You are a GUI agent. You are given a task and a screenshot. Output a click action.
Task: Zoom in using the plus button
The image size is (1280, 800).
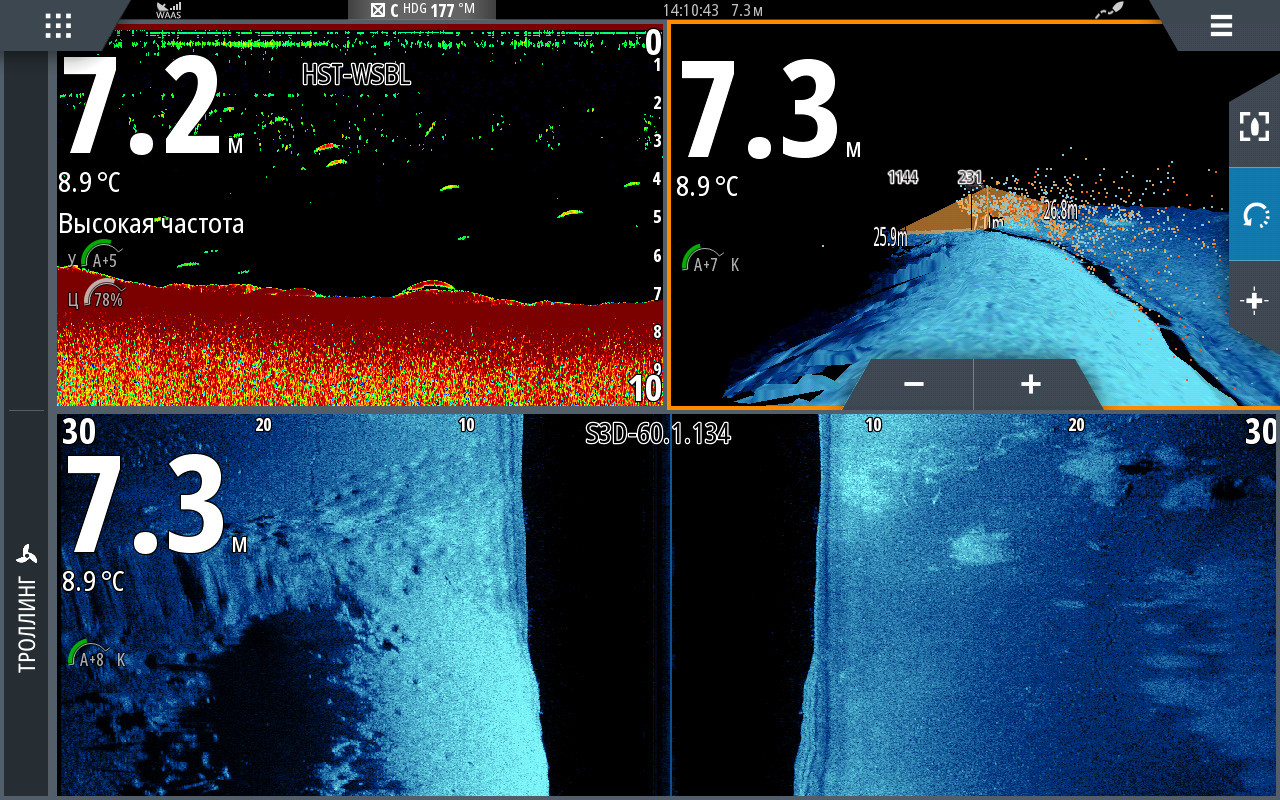point(1031,385)
